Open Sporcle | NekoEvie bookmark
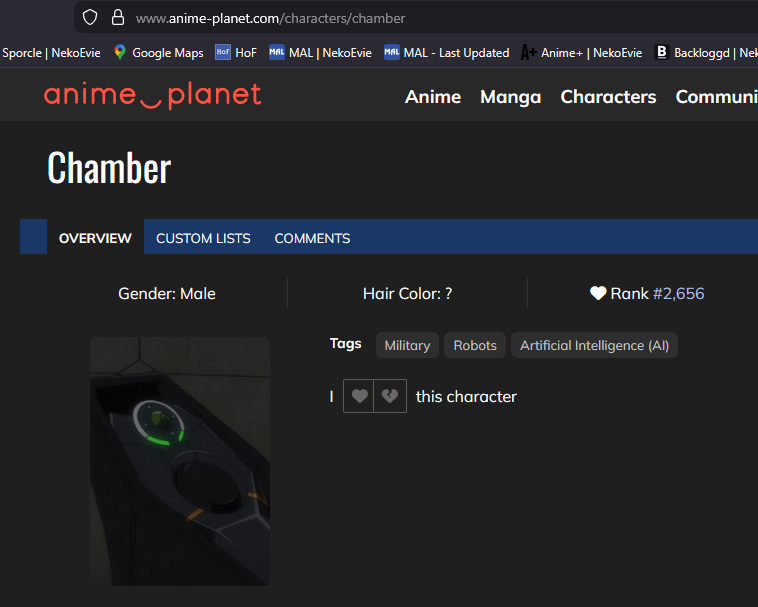Screen dimensions: 758x607 (51, 53)
